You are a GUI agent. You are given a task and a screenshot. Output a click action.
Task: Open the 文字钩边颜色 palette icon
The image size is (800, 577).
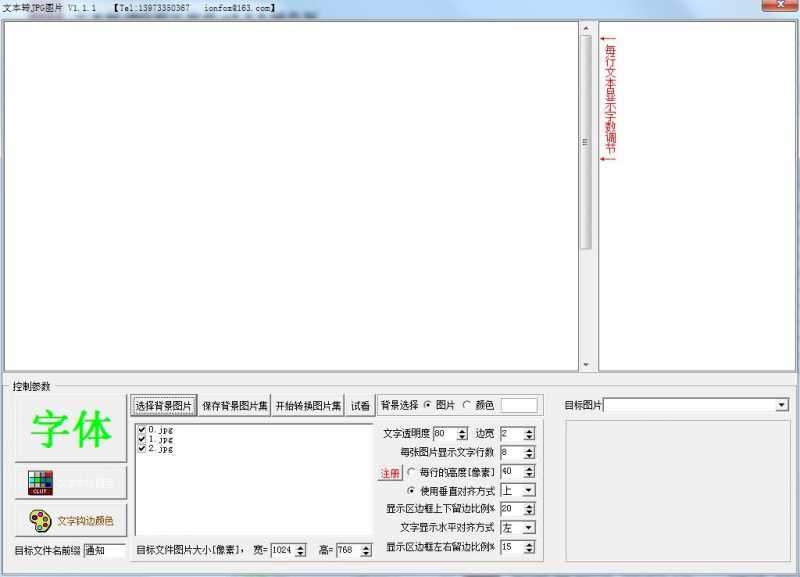click(x=40, y=520)
